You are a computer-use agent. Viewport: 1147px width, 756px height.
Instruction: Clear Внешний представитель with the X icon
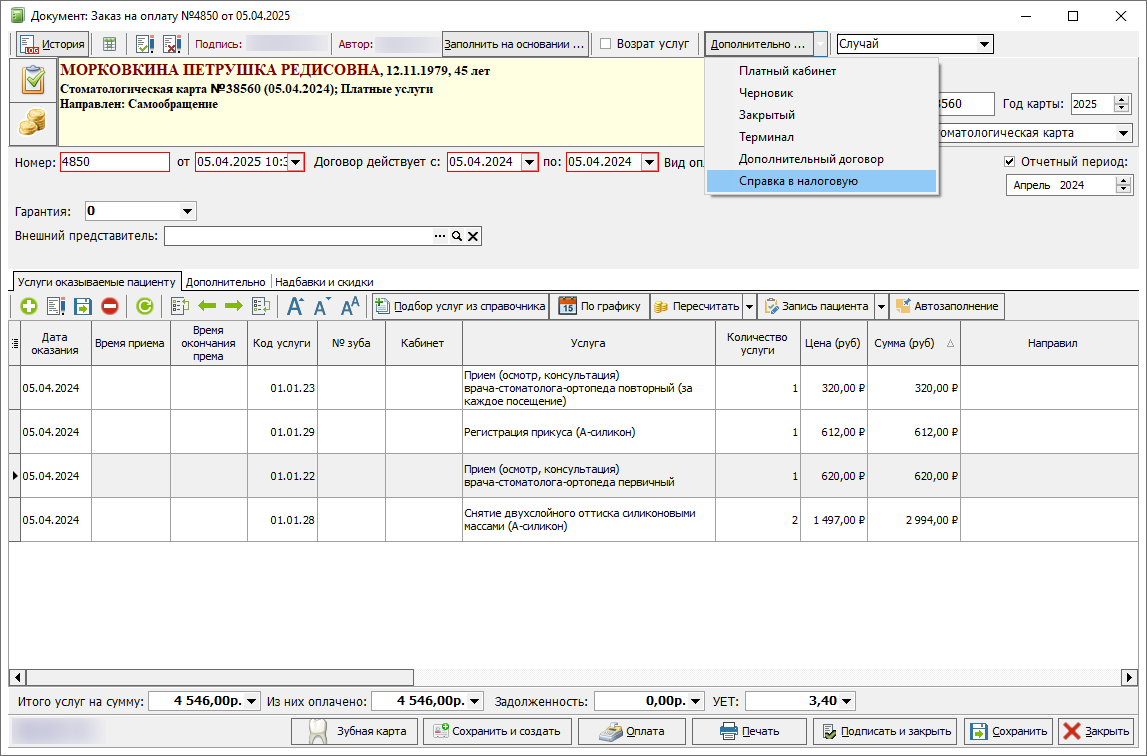(473, 236)
